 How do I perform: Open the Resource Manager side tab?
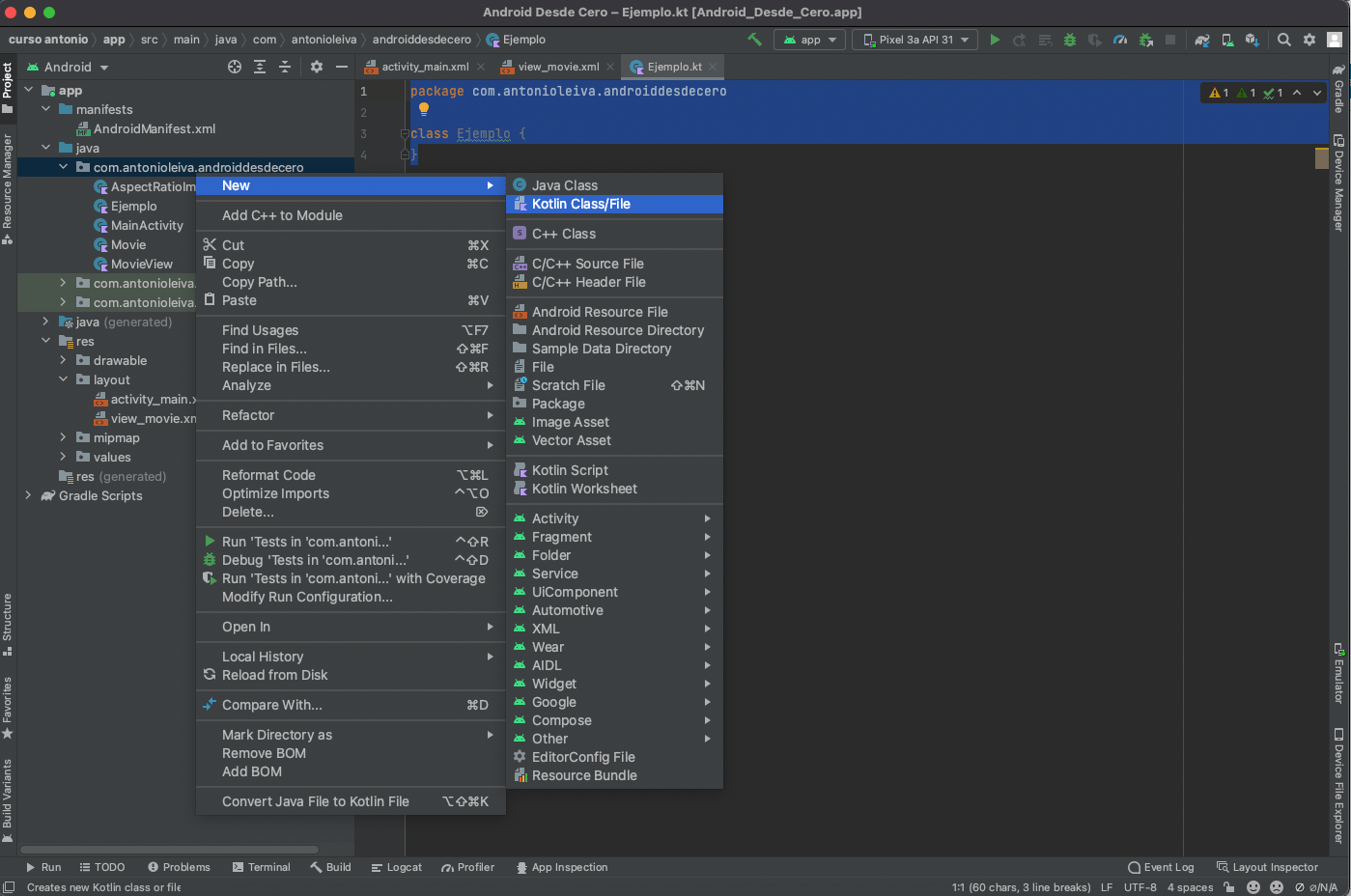coord(7,189)
